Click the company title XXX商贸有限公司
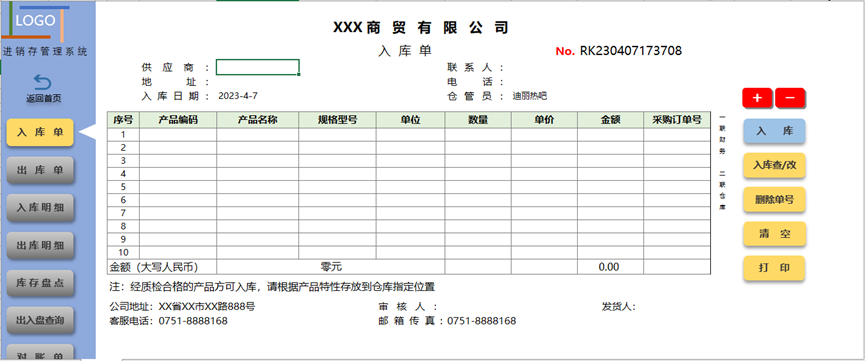Viewport: 865px width, 361px height. pos(421,28)
